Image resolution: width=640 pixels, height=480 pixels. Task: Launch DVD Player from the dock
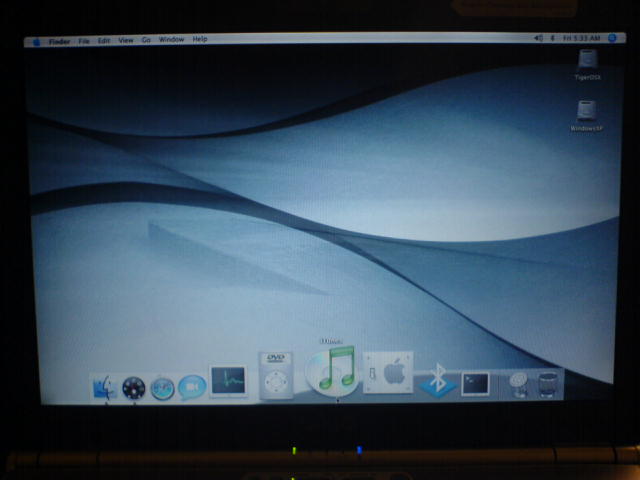(x=276, y=376)
